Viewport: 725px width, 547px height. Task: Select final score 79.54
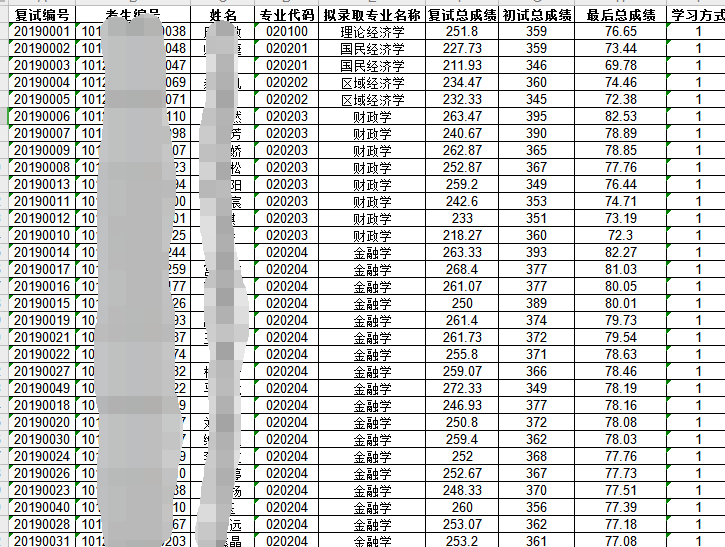tap(621, 338)
